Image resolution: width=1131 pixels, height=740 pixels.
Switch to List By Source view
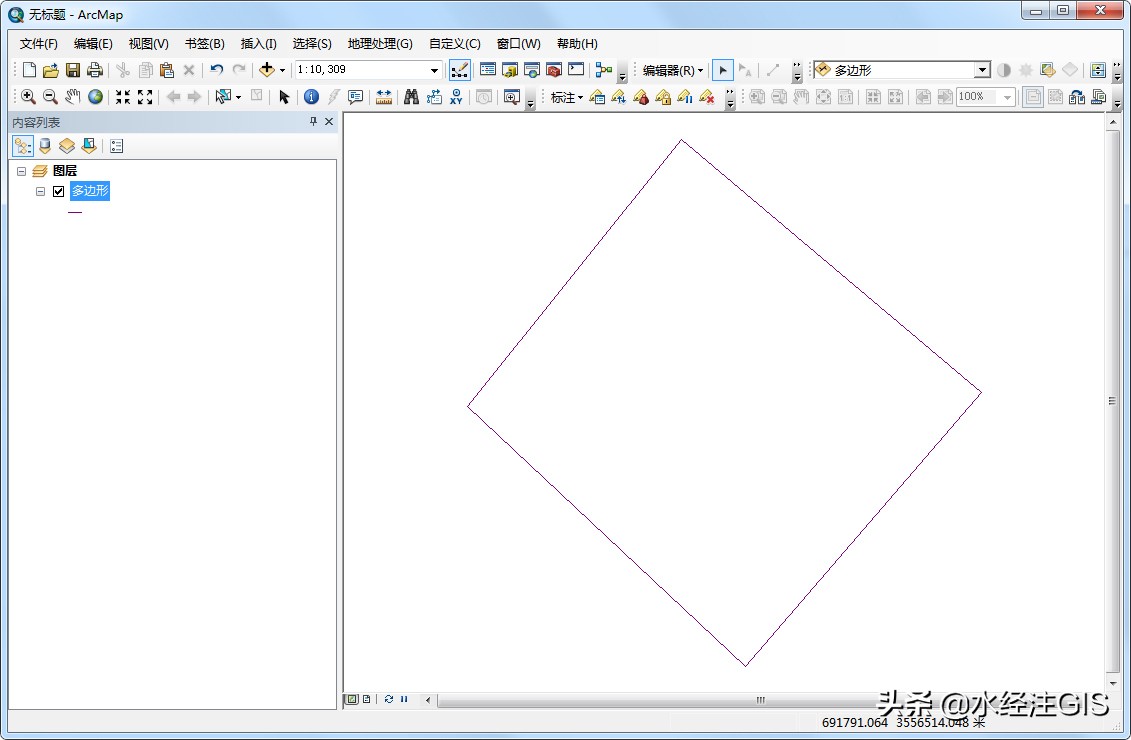click(45, 146)
